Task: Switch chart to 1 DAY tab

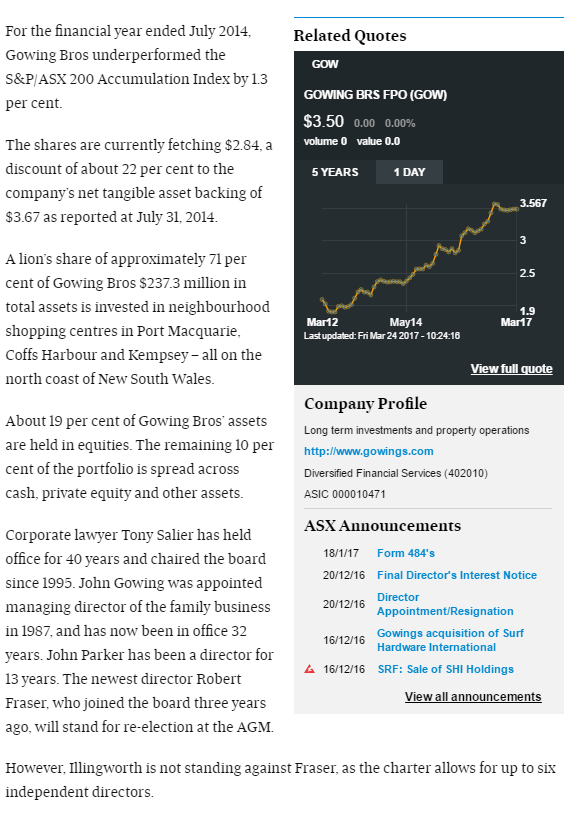Action: (x=409, y=172)
